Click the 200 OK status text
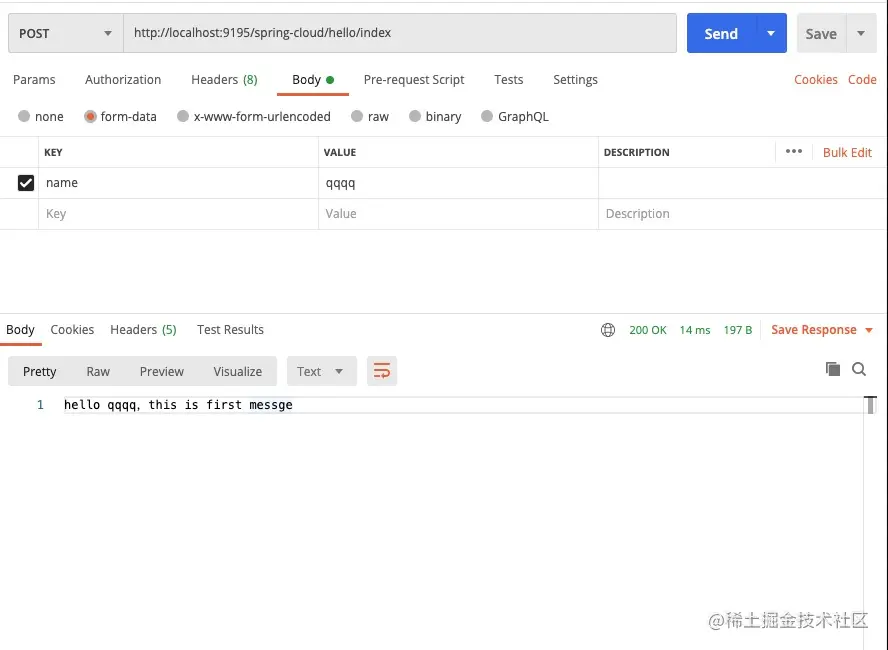Image resolution: width=888 pixels, height=650 pixels. 648,330
